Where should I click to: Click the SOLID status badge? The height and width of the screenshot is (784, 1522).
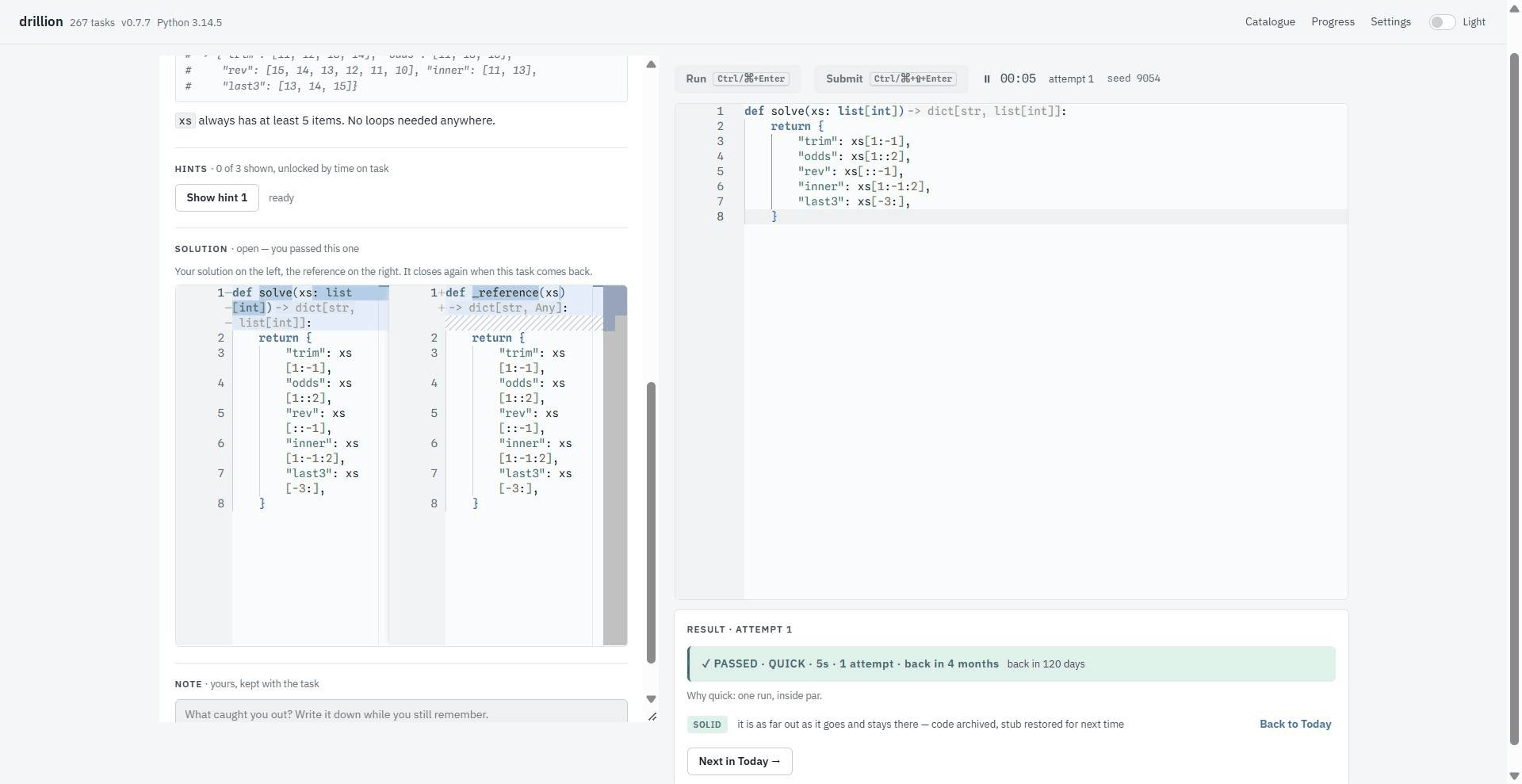pyautogui.click(x=707, y=725)
